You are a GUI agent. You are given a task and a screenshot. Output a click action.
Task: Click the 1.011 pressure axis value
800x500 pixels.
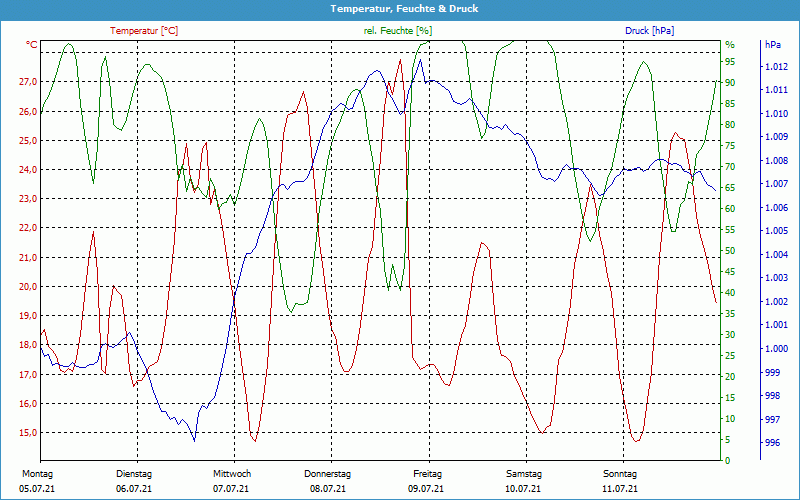(x=776, y=90)
